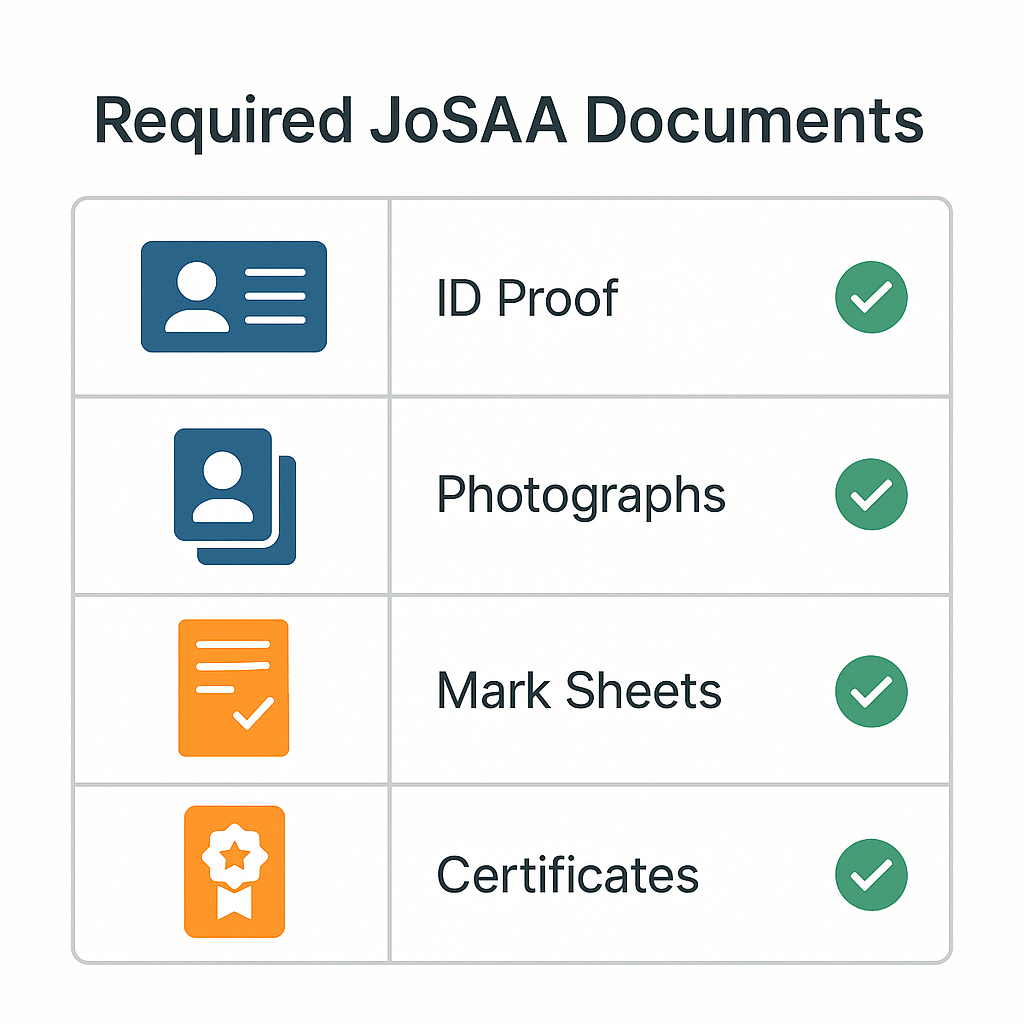This screenshot has height=1024, width=1024.
Task: Toggle the green check for ID Proof
Action: click(x=871, y=297)
